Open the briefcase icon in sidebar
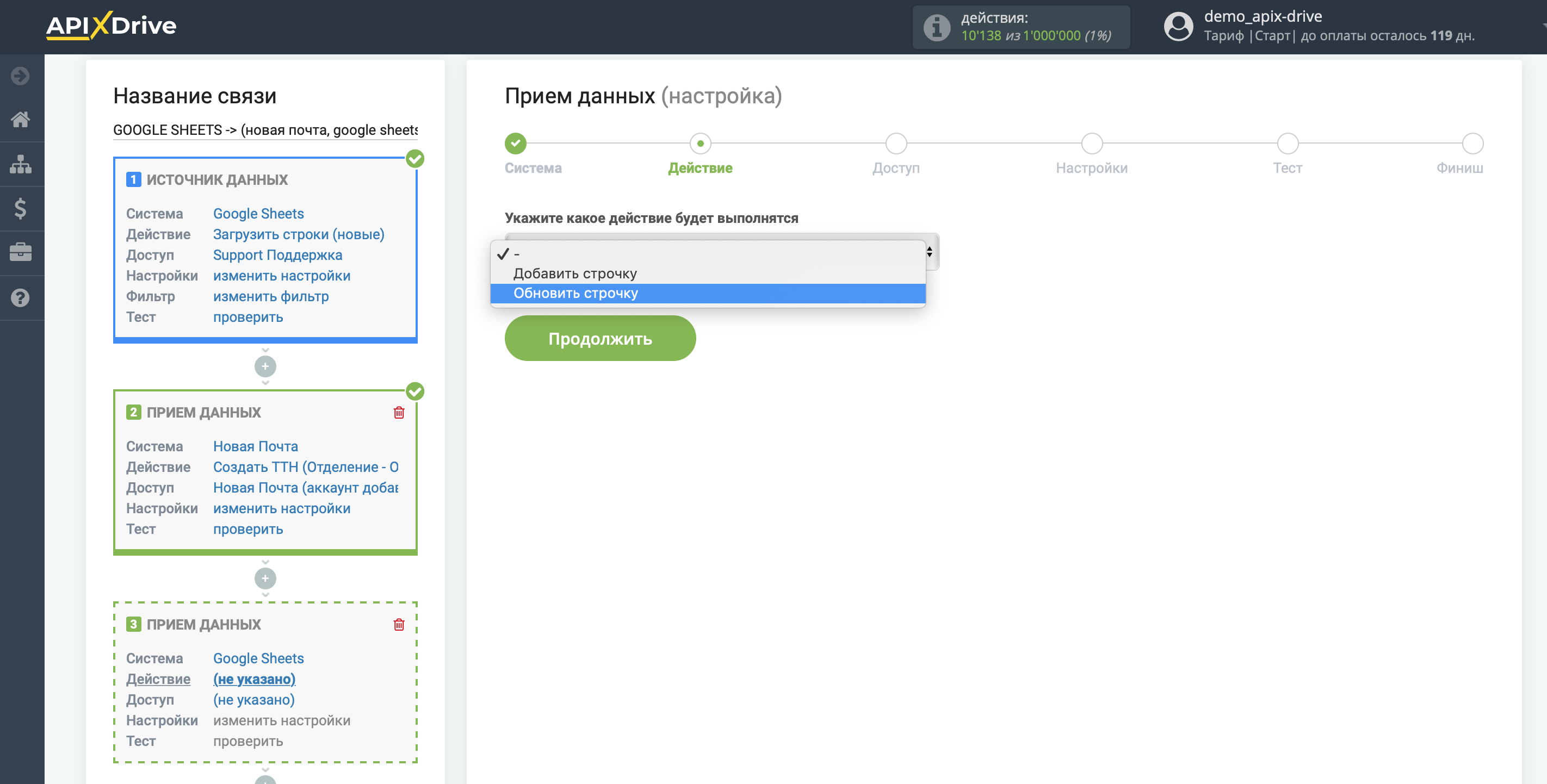1547x784 pixels. [21, 252]
